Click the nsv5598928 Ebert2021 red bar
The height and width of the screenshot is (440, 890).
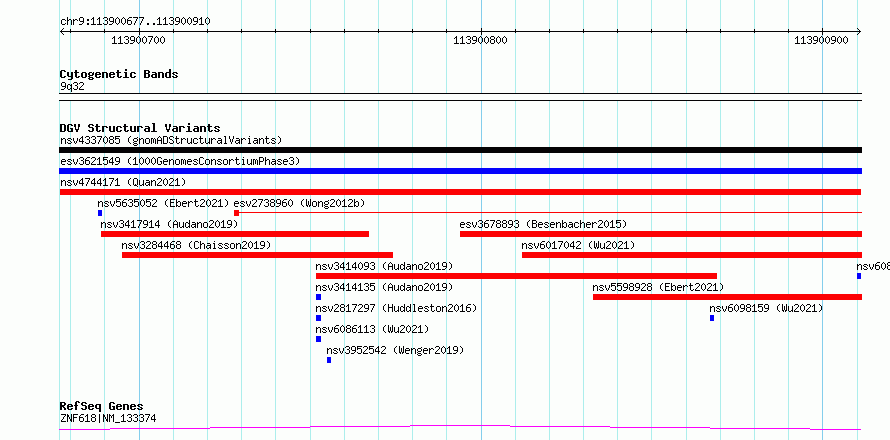pyautogui.click(x=727, y=297)
